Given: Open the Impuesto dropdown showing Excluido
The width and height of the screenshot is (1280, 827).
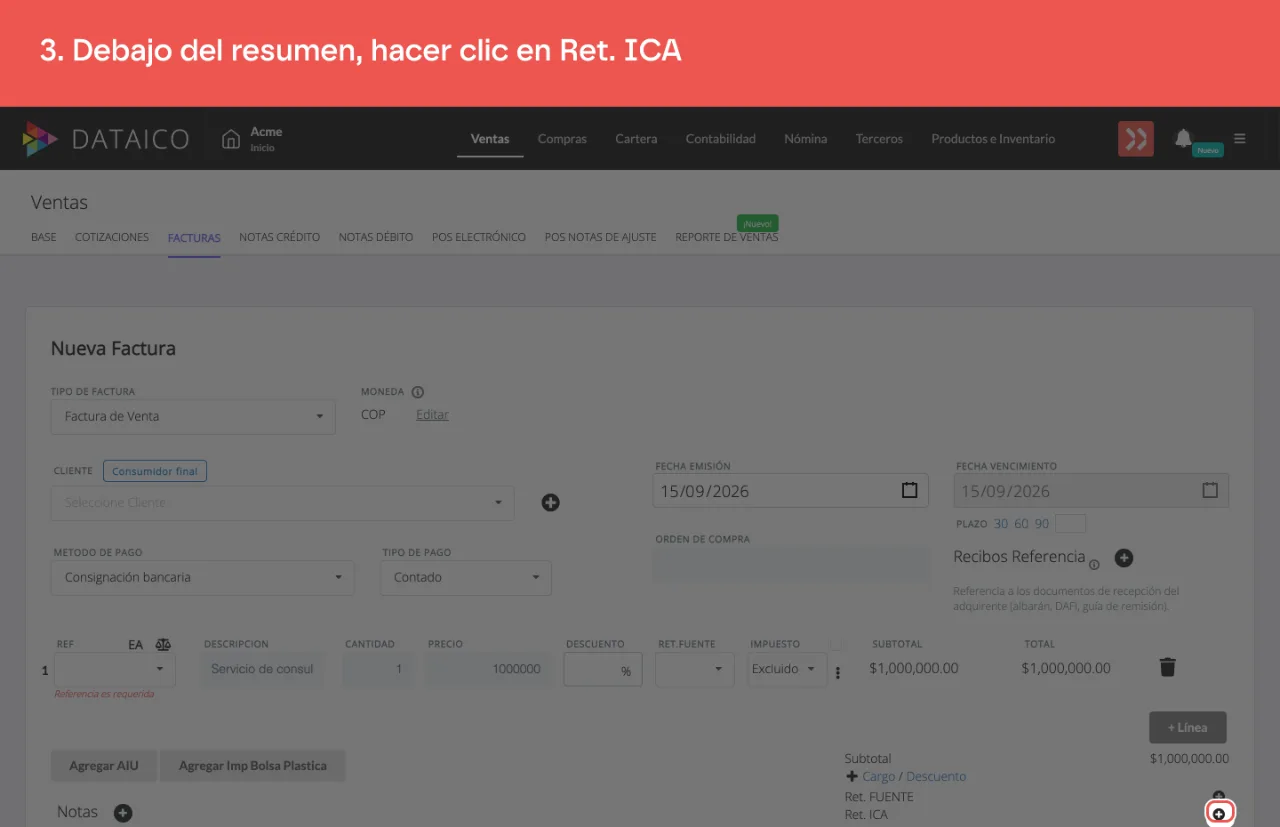Looking at the screenshot, I should (787, 669).
